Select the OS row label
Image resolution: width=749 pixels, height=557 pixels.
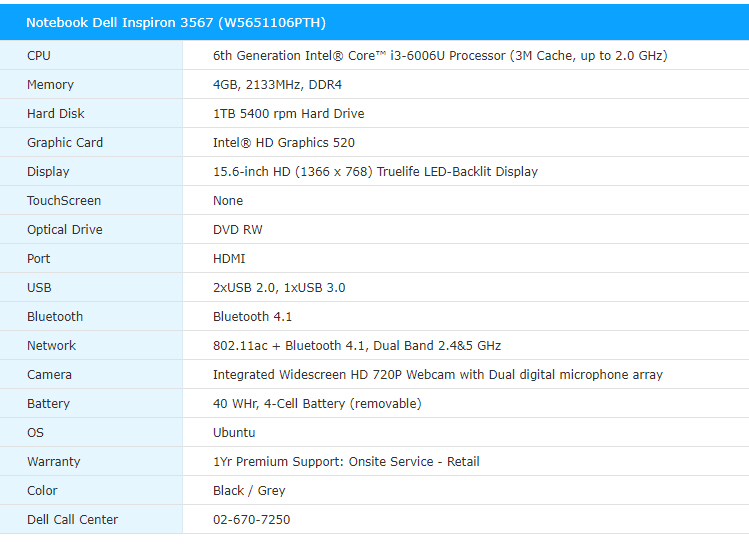coord(35,433)
